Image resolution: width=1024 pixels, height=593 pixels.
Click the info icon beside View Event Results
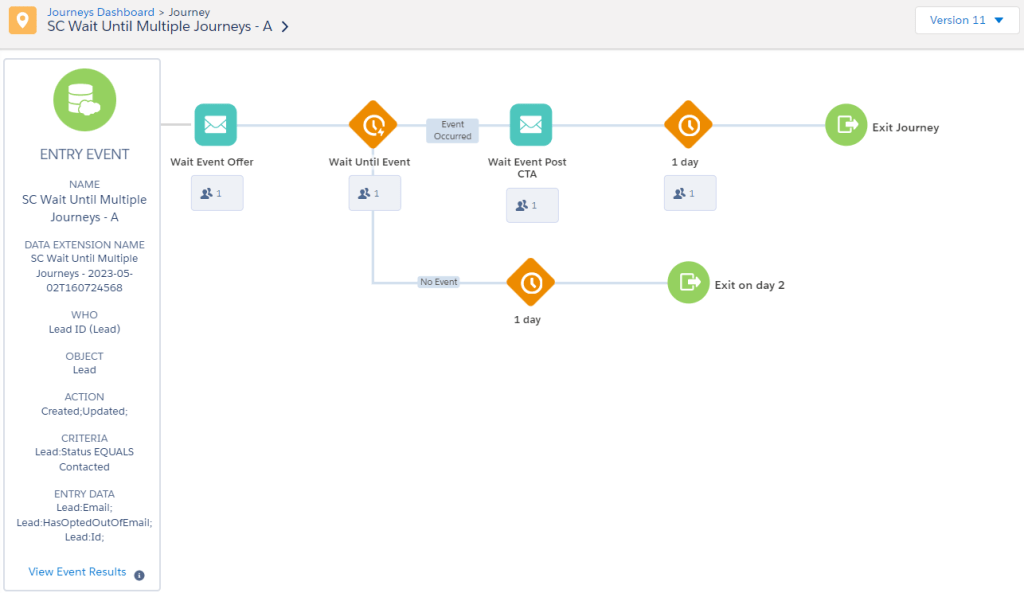[x=139, y=575]
